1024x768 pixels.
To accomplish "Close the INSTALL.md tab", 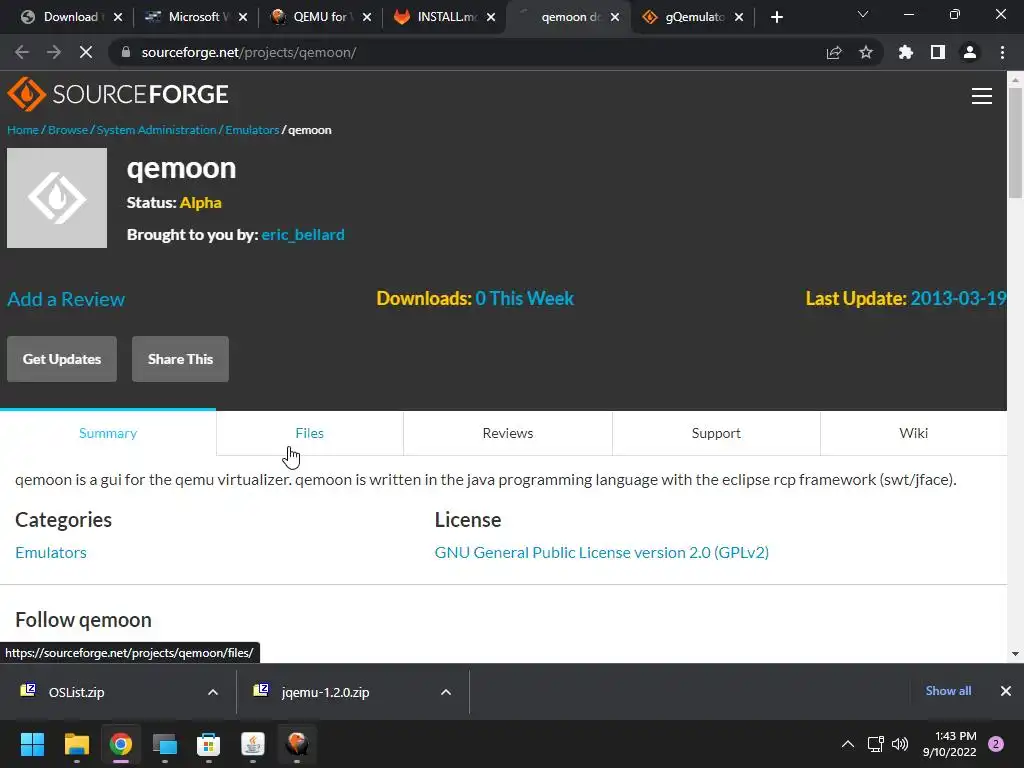I will click(491, 17).
